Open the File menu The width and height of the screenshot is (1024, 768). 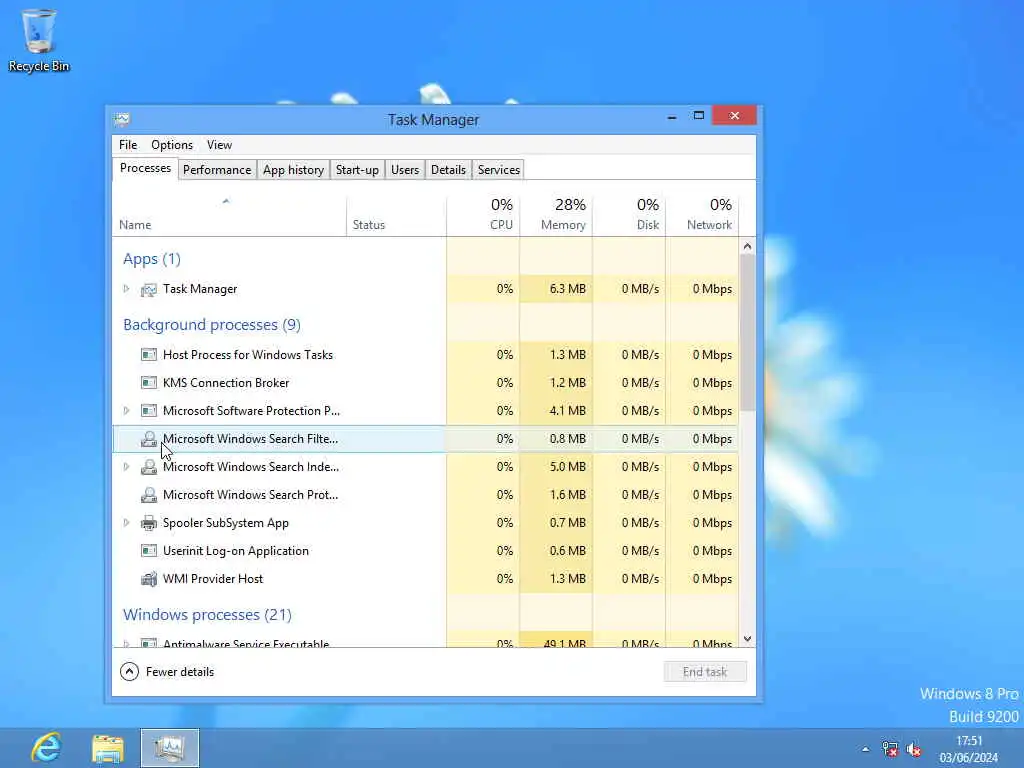click(x=128, y=145)
